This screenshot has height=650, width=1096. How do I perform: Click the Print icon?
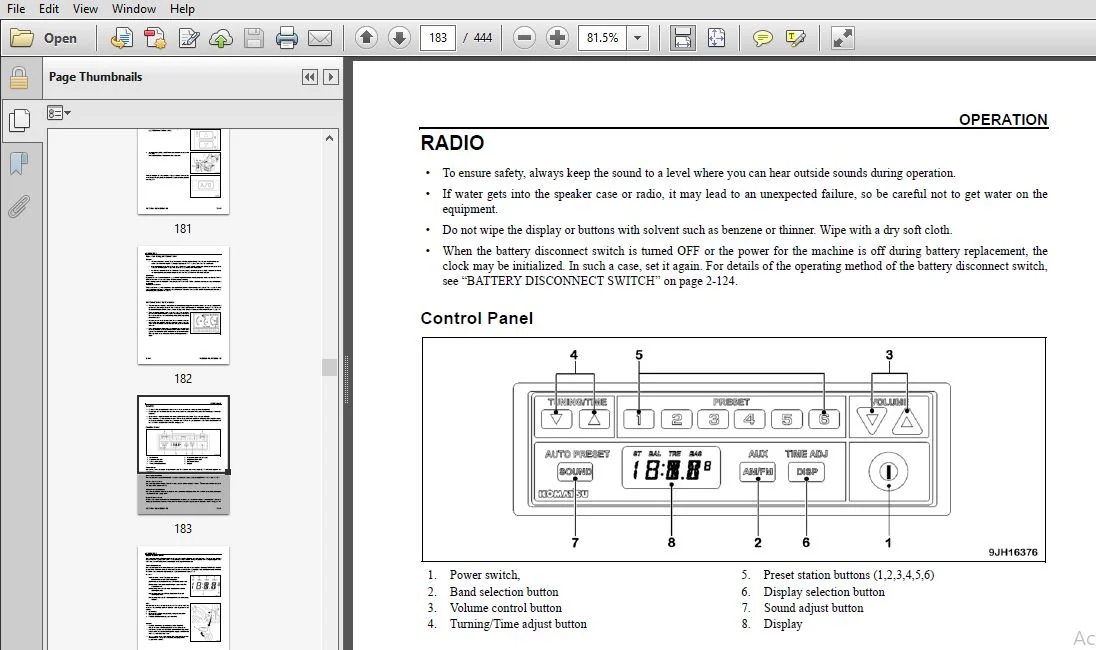pyautogui.click(x=287, y=38)
